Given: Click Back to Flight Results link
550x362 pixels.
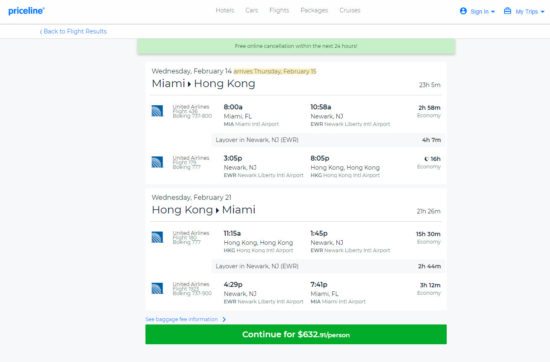Looking at the screenshot, I should coord(73,31).
